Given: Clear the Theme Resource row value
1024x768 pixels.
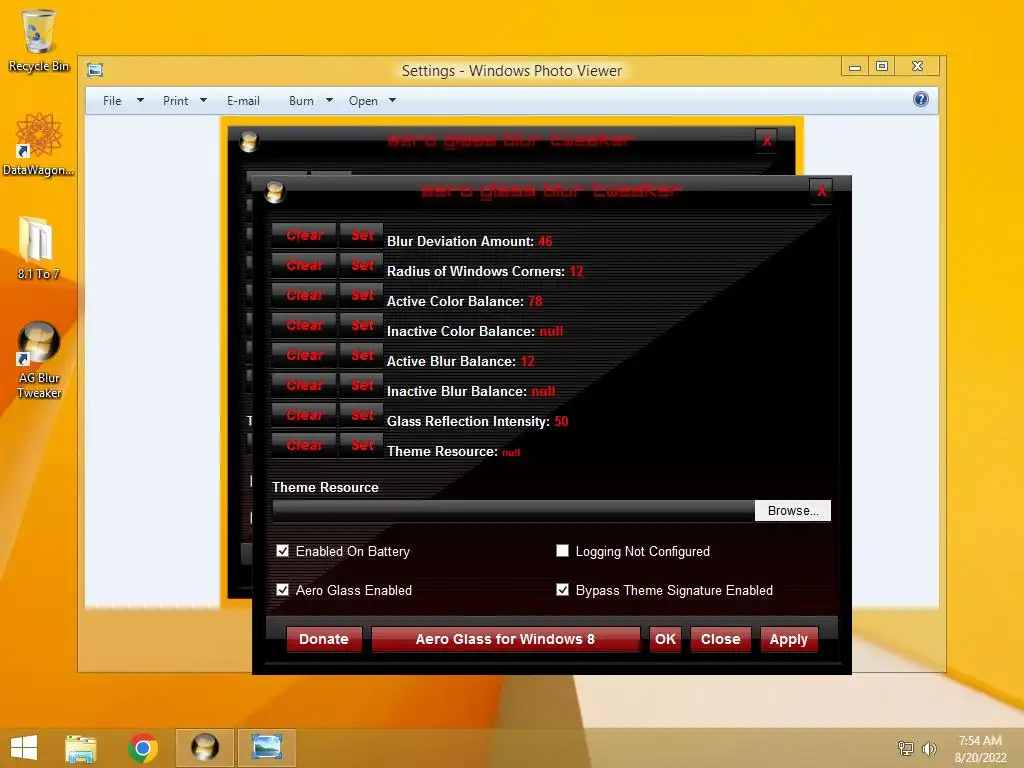Looking at the screenshot, I should click(x=304, y=445).
